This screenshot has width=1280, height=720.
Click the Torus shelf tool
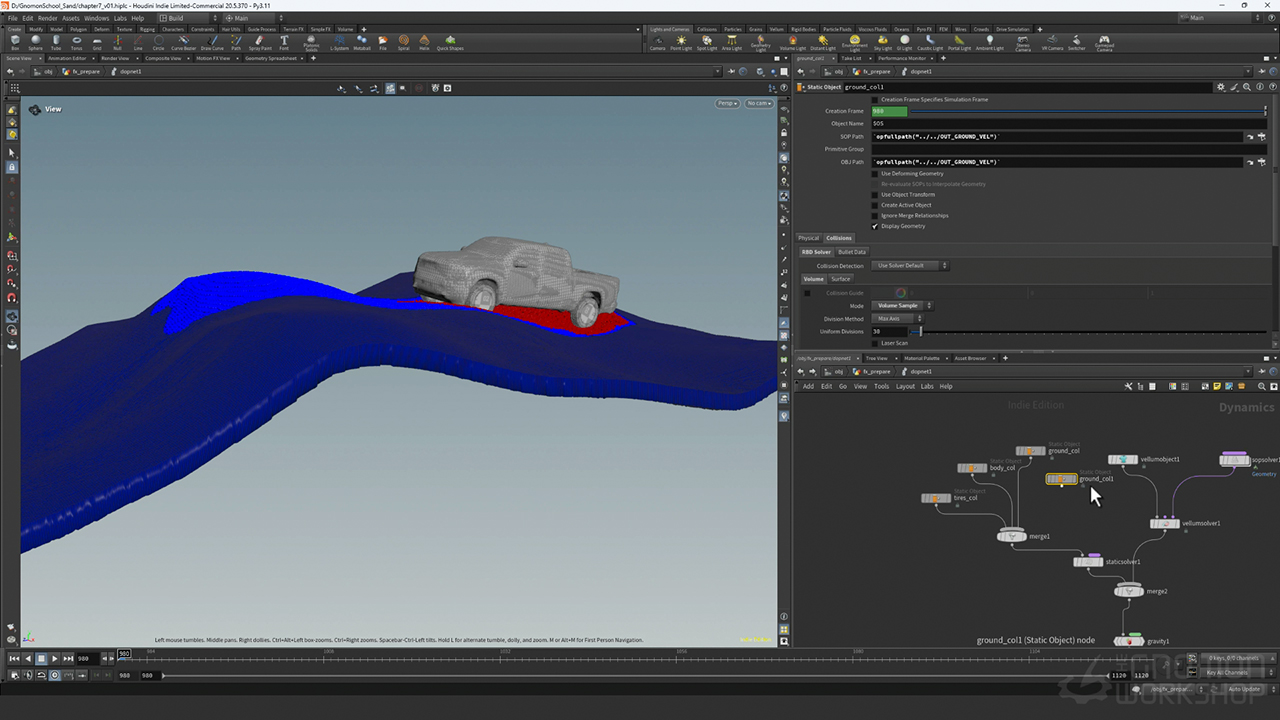(x=77, y=42)
